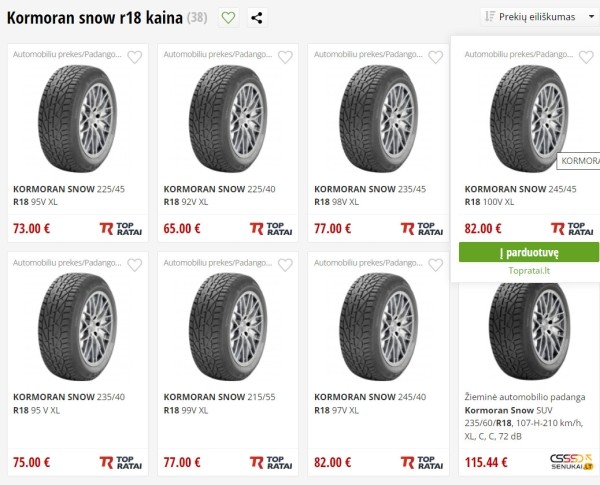Click Top Ratai logo on 245/40 R18 card
Screen dimensions: 600x485
[x=423, y=463]
